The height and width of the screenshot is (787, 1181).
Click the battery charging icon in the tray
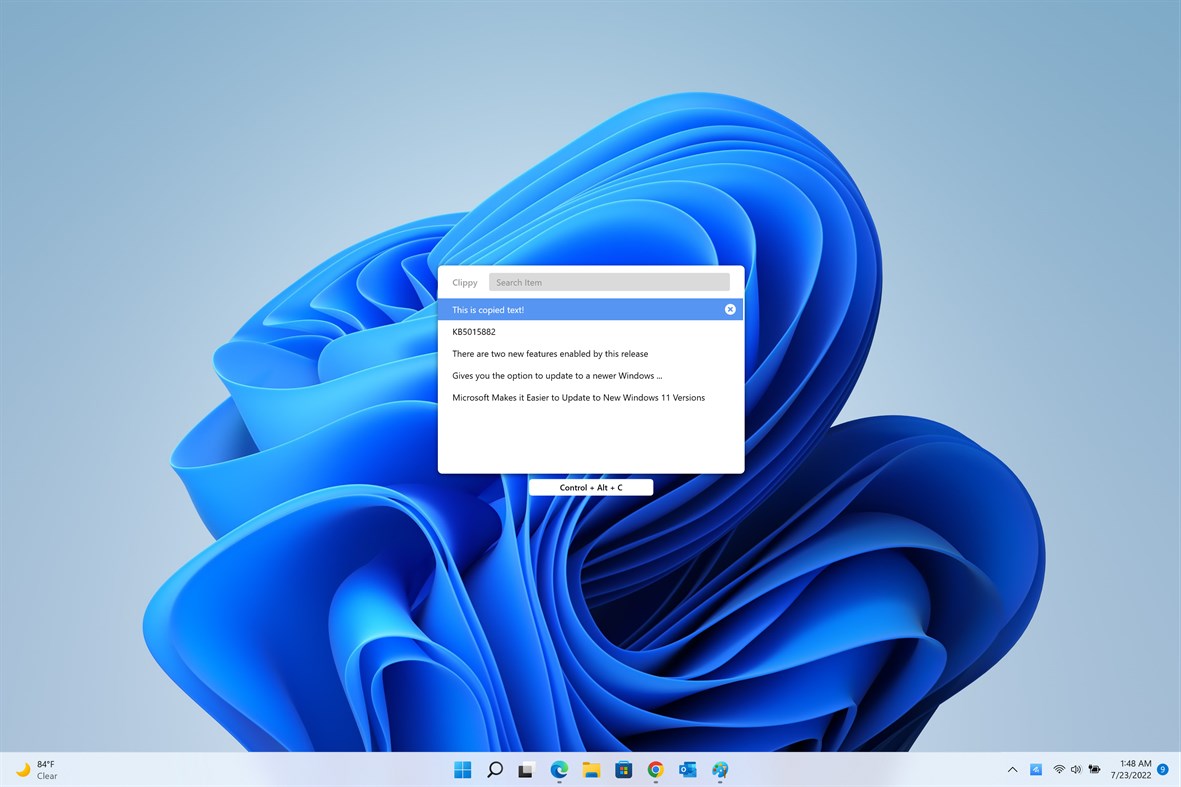pos(1095,770)
